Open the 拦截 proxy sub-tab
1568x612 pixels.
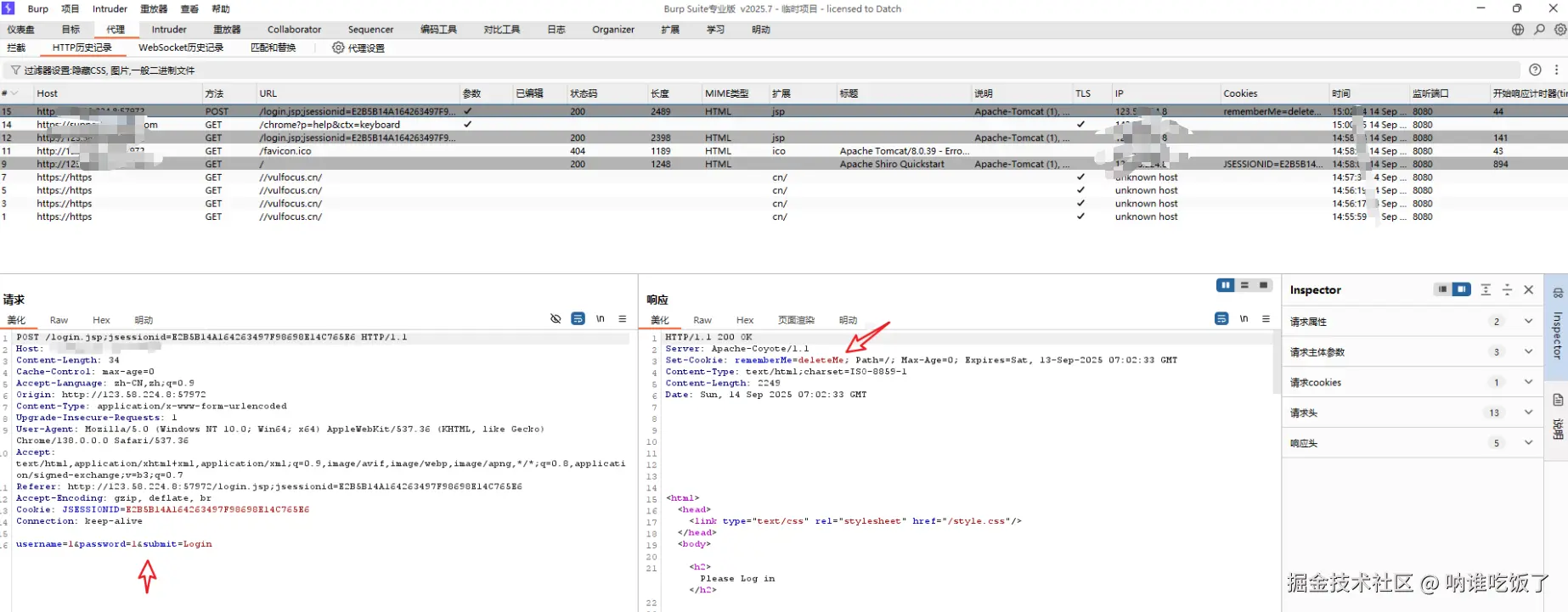pyautogui.click(x=16, y=48)
